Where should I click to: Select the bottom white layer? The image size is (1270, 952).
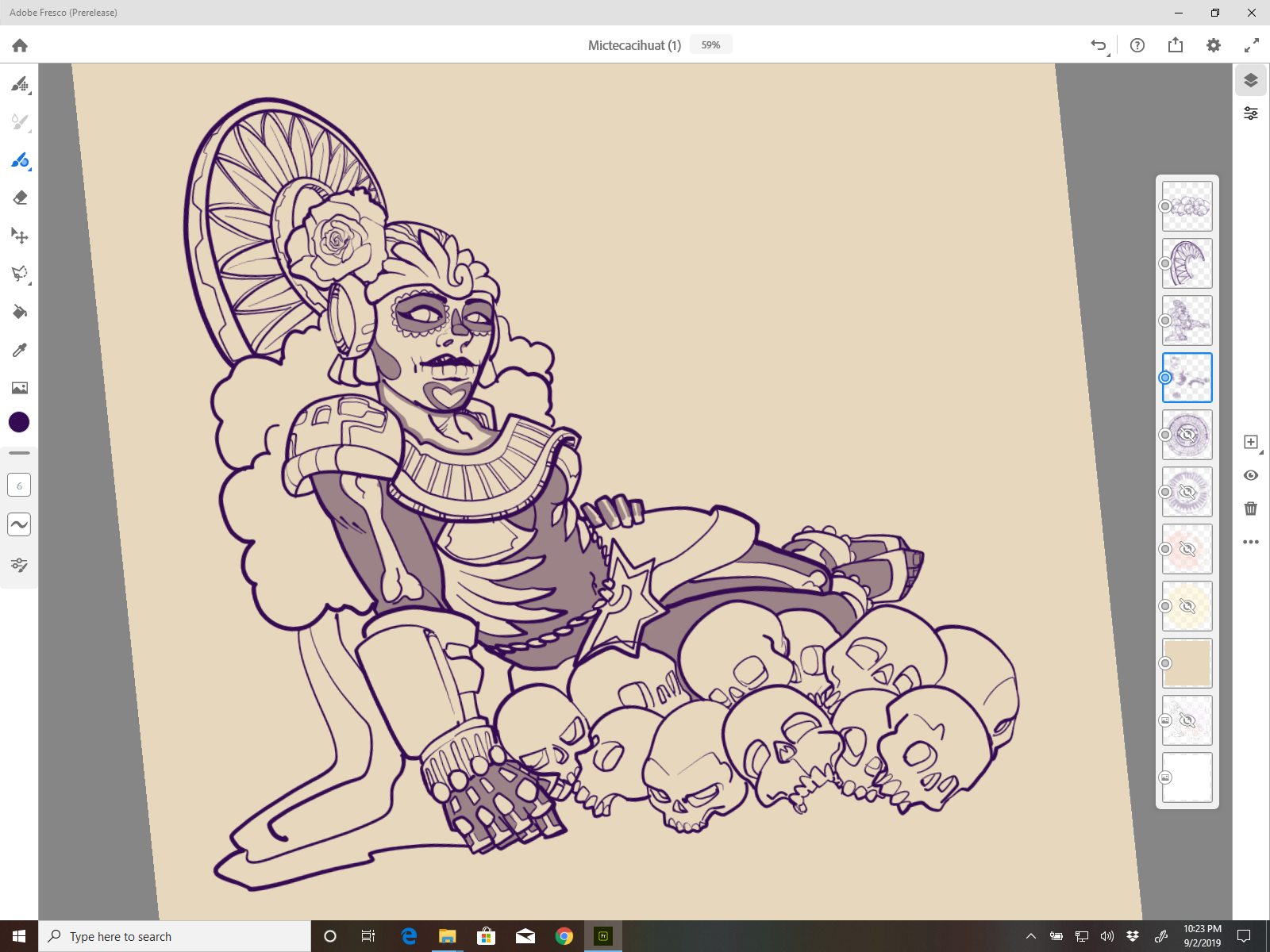1187,777
